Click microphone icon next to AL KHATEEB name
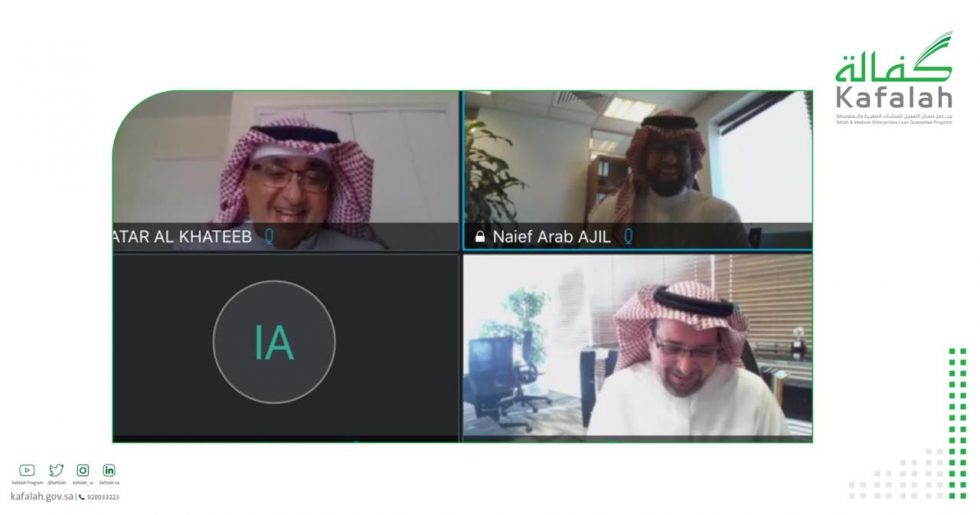This screenshot has height=515, width=980. (269, 236)
